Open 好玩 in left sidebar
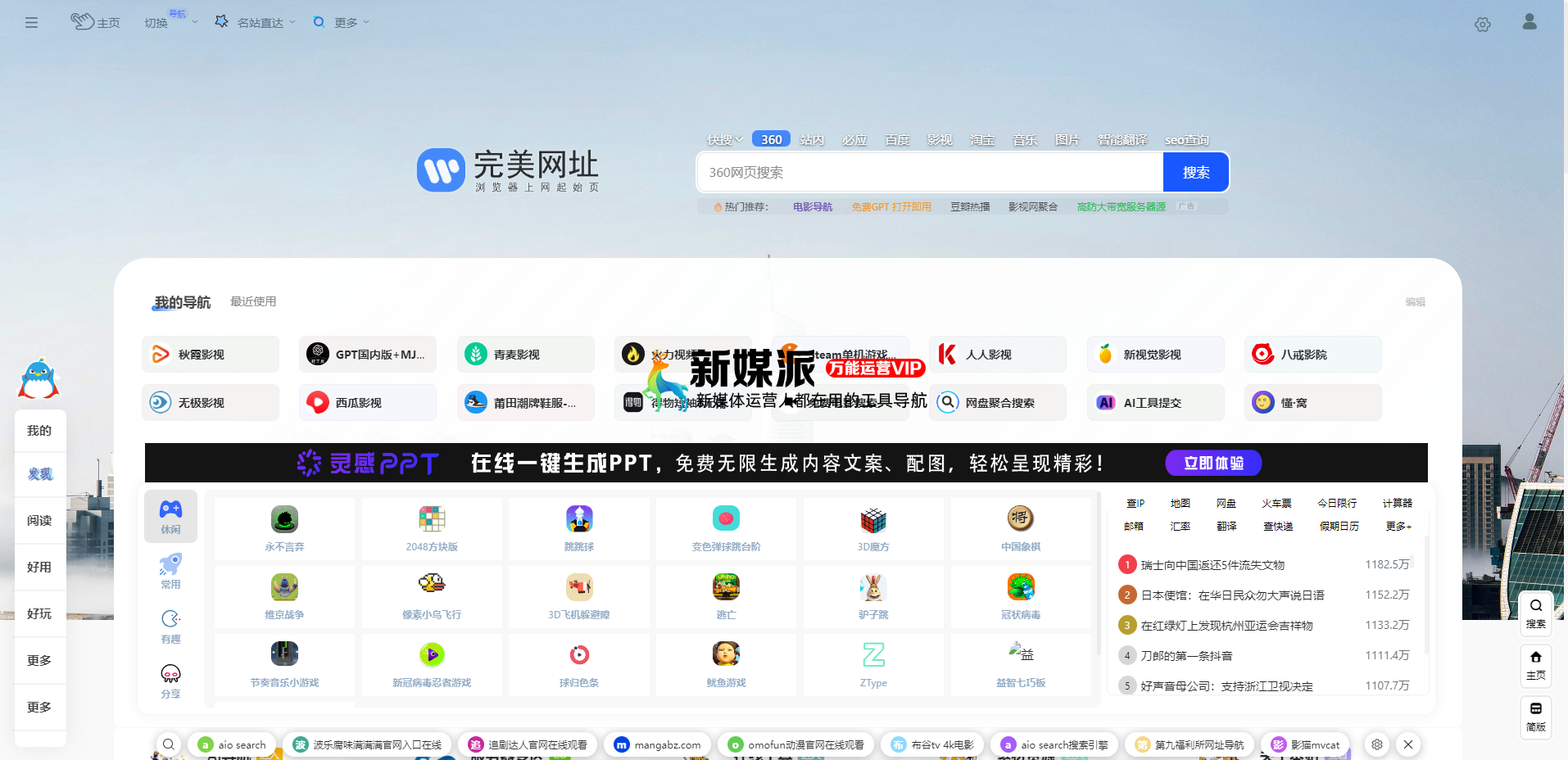 coord(39,613)
